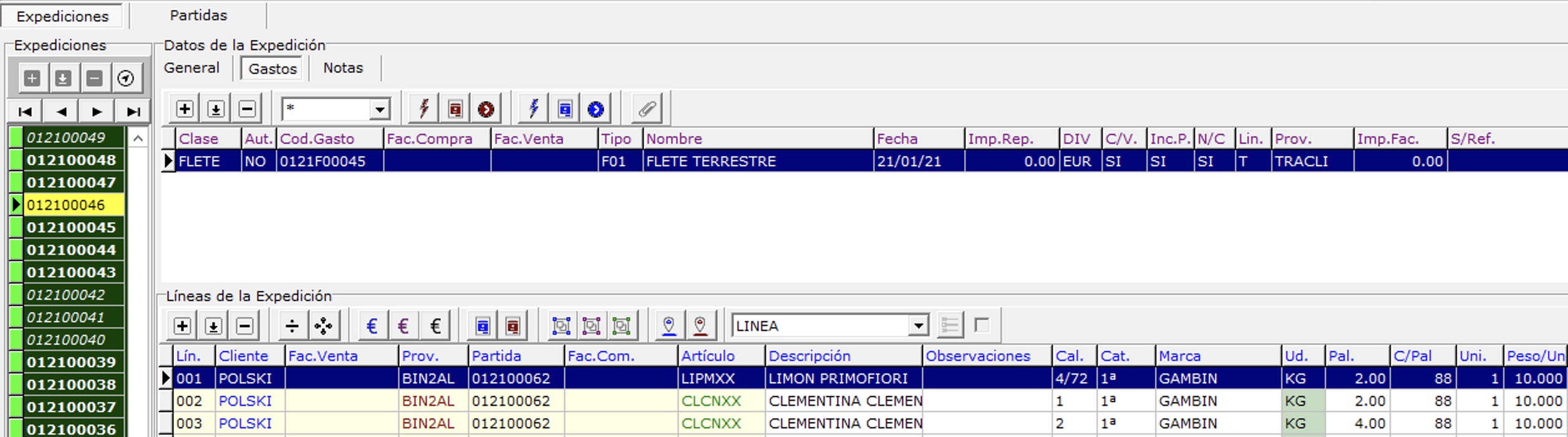The width and height of the screenshot is (1568, 437).
Task: Click the blue lightning bolt icon
Action: click(533, 109)
